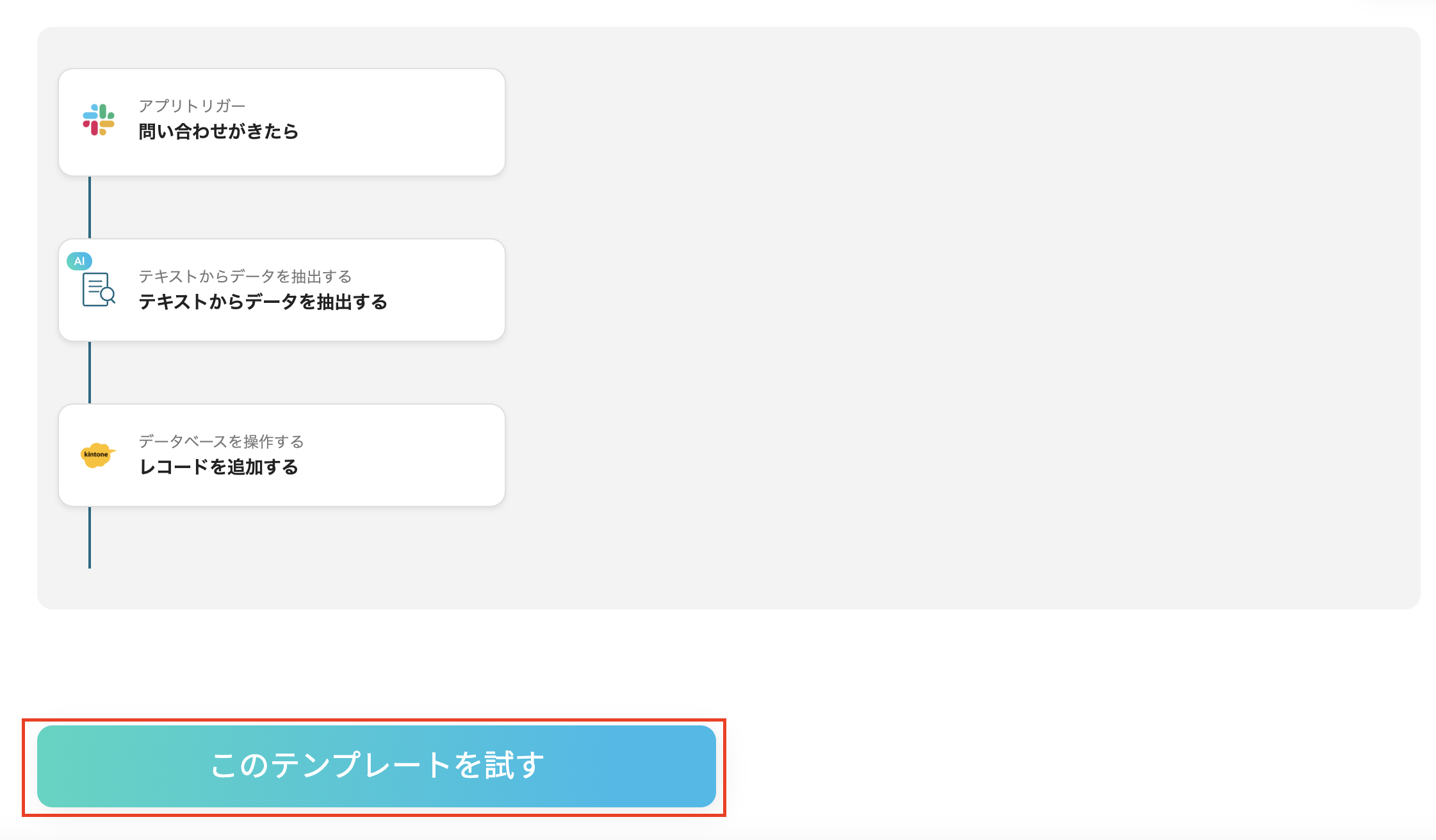
Task: Click the テキストからデータを抽出する gray subtitle
Action: (245, 277)
